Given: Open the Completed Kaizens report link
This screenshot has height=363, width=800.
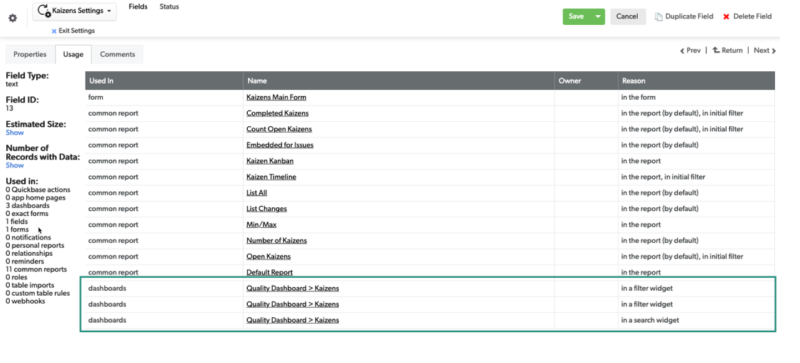Looking at the screenshot, I should (x=277, y=113).
